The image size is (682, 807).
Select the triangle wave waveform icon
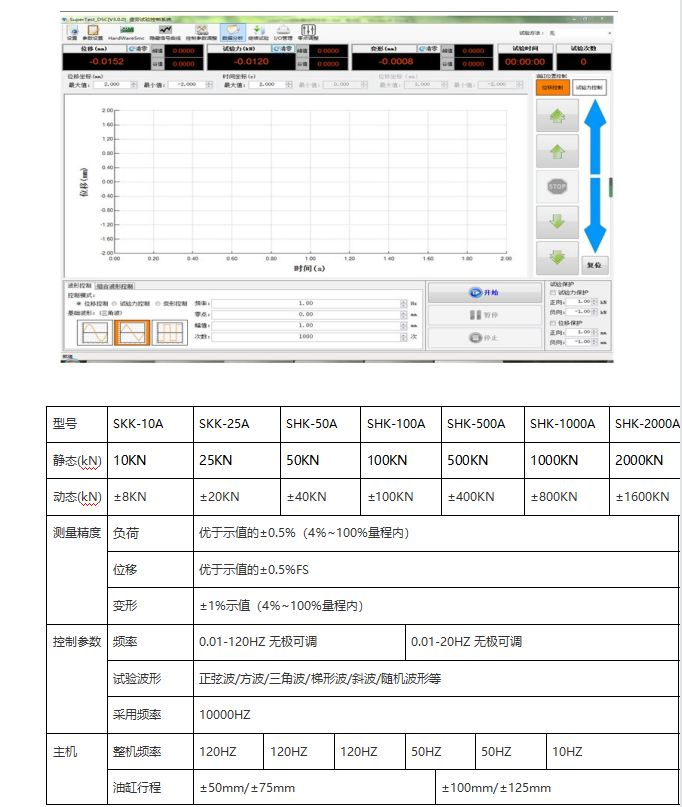[x=132, y=333]
